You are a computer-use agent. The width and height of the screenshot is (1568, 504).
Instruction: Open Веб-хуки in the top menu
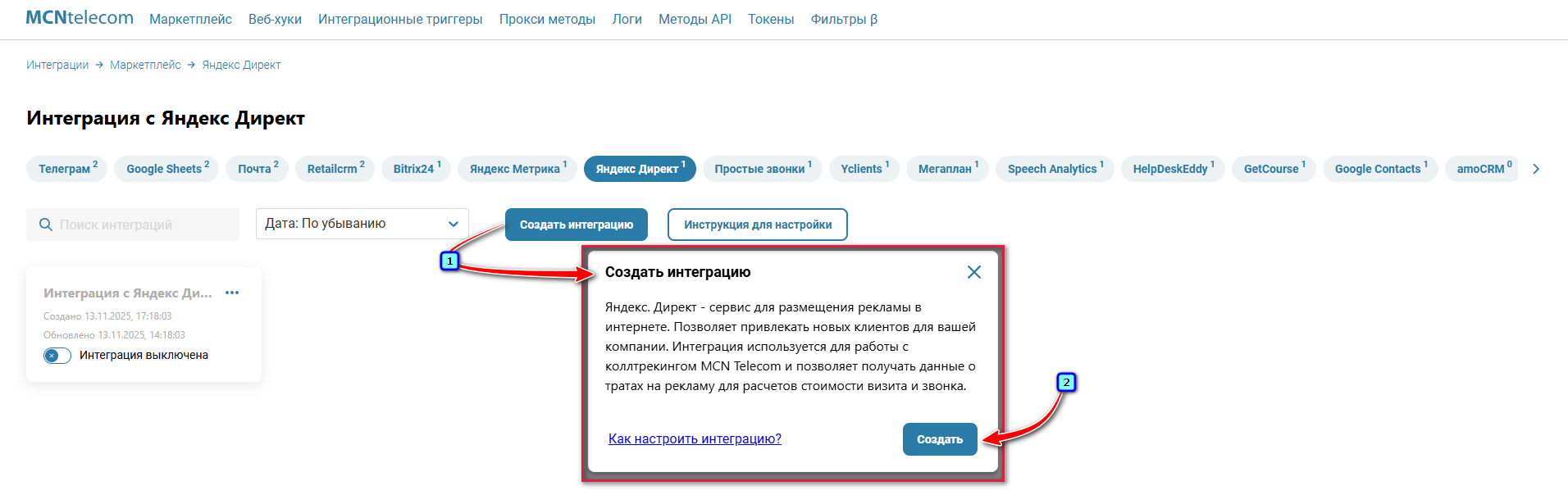coord(275,19)
